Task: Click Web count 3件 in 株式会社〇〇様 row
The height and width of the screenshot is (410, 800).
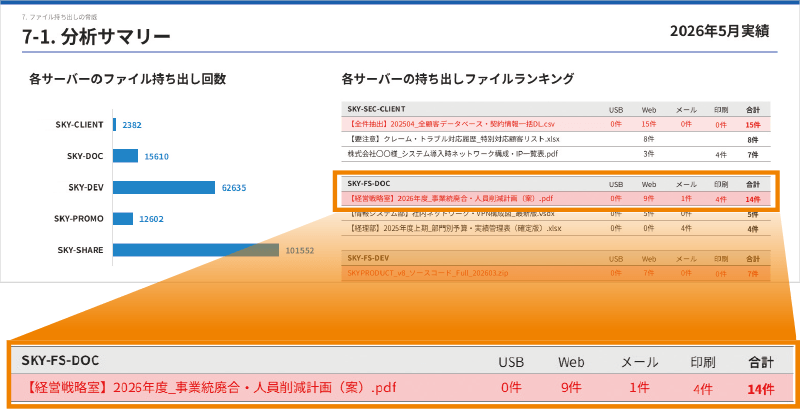Action: (649, 153)
